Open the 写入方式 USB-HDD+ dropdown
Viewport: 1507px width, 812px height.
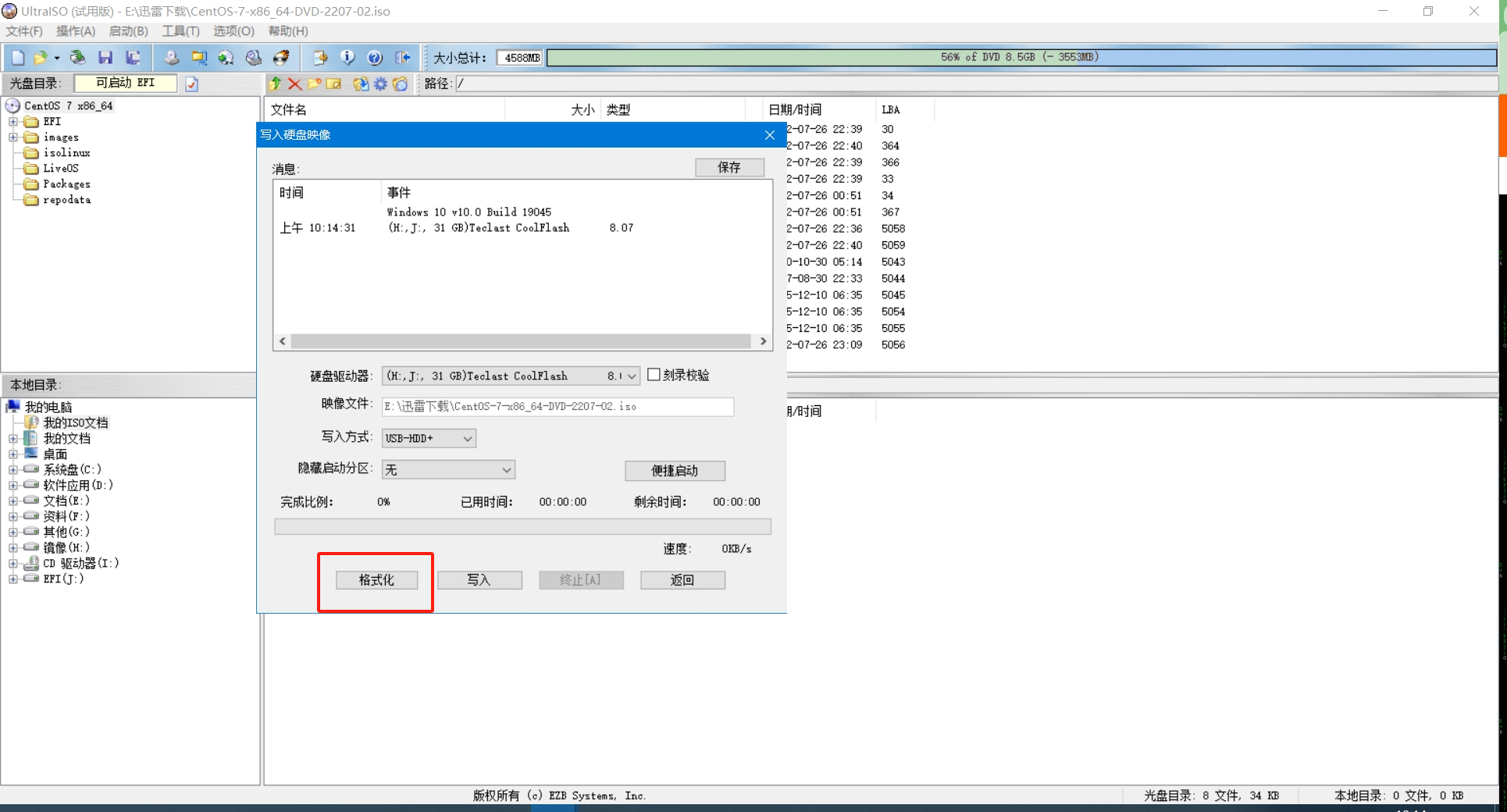429,438
